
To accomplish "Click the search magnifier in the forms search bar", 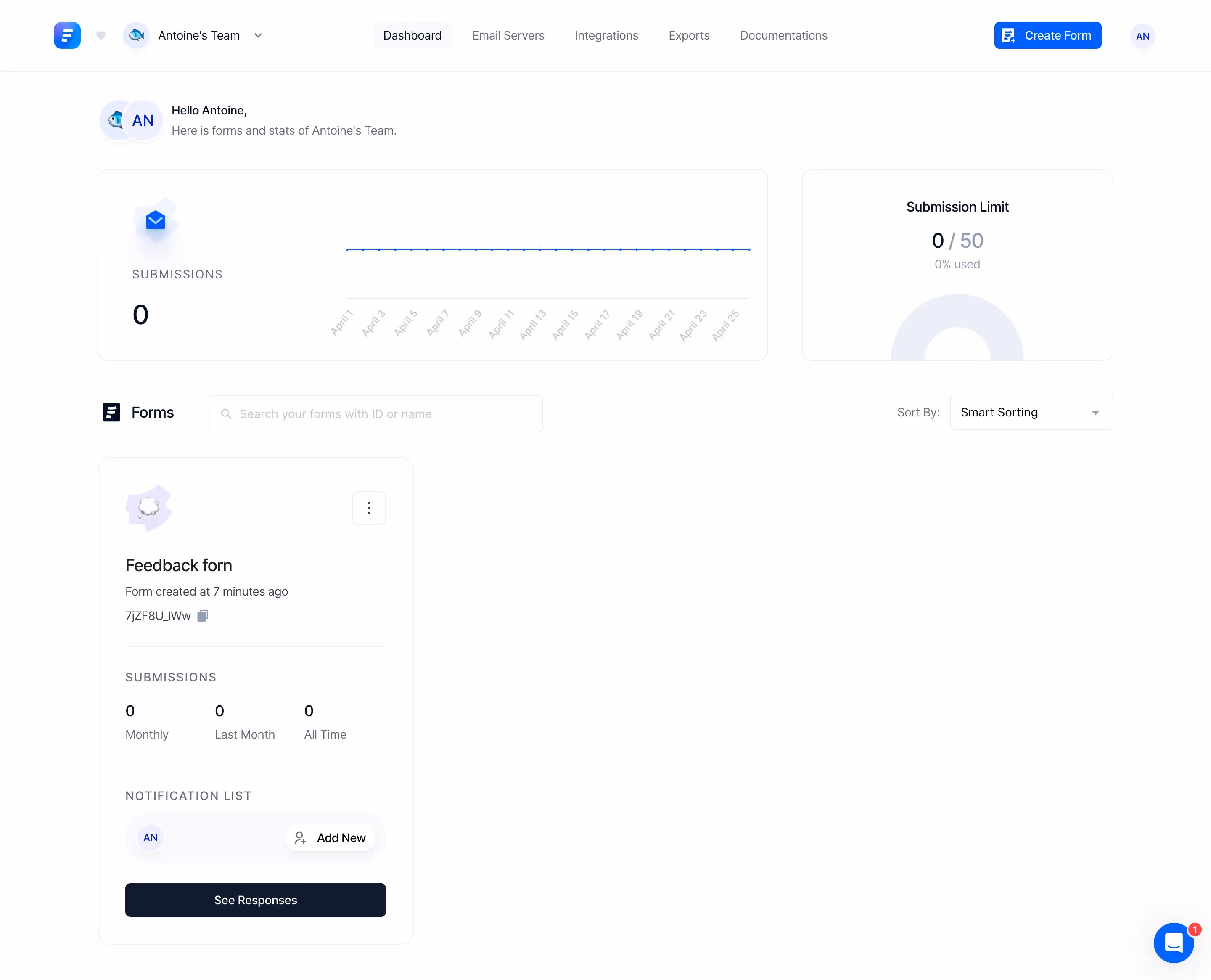I will pyautogui.click(x=226, y=414).
